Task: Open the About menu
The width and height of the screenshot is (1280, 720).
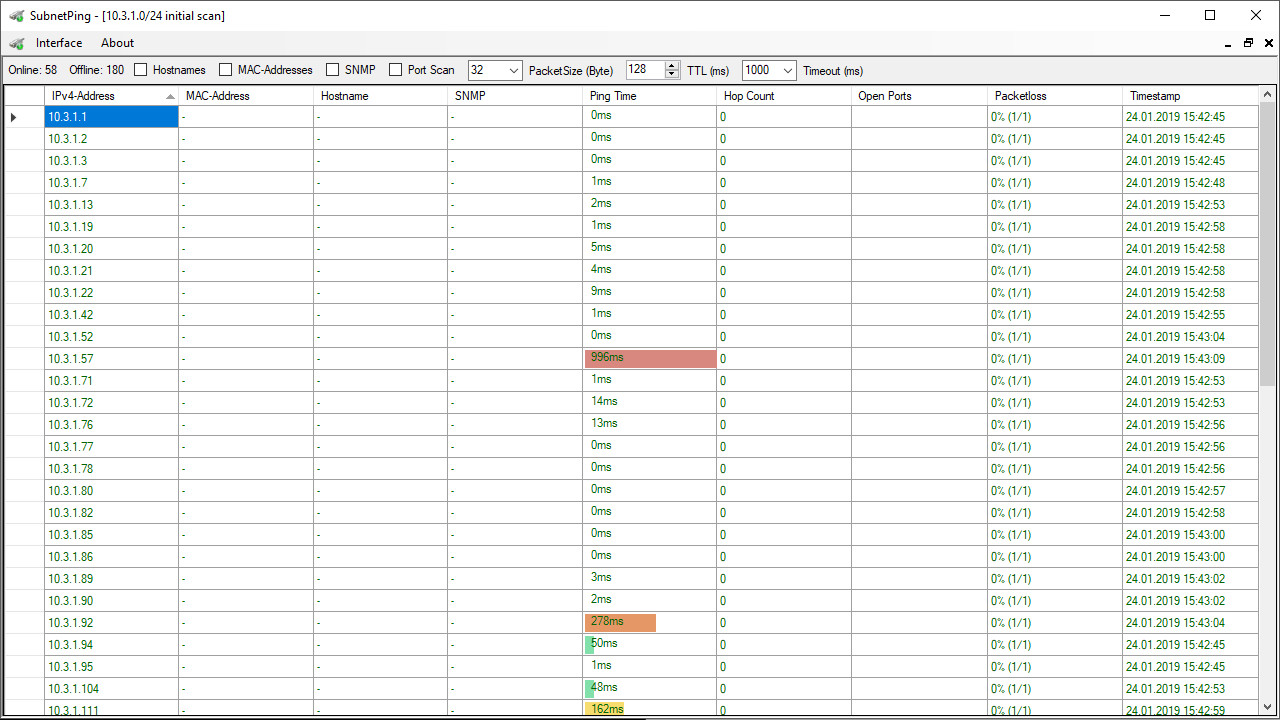Action: coord(117,43)
